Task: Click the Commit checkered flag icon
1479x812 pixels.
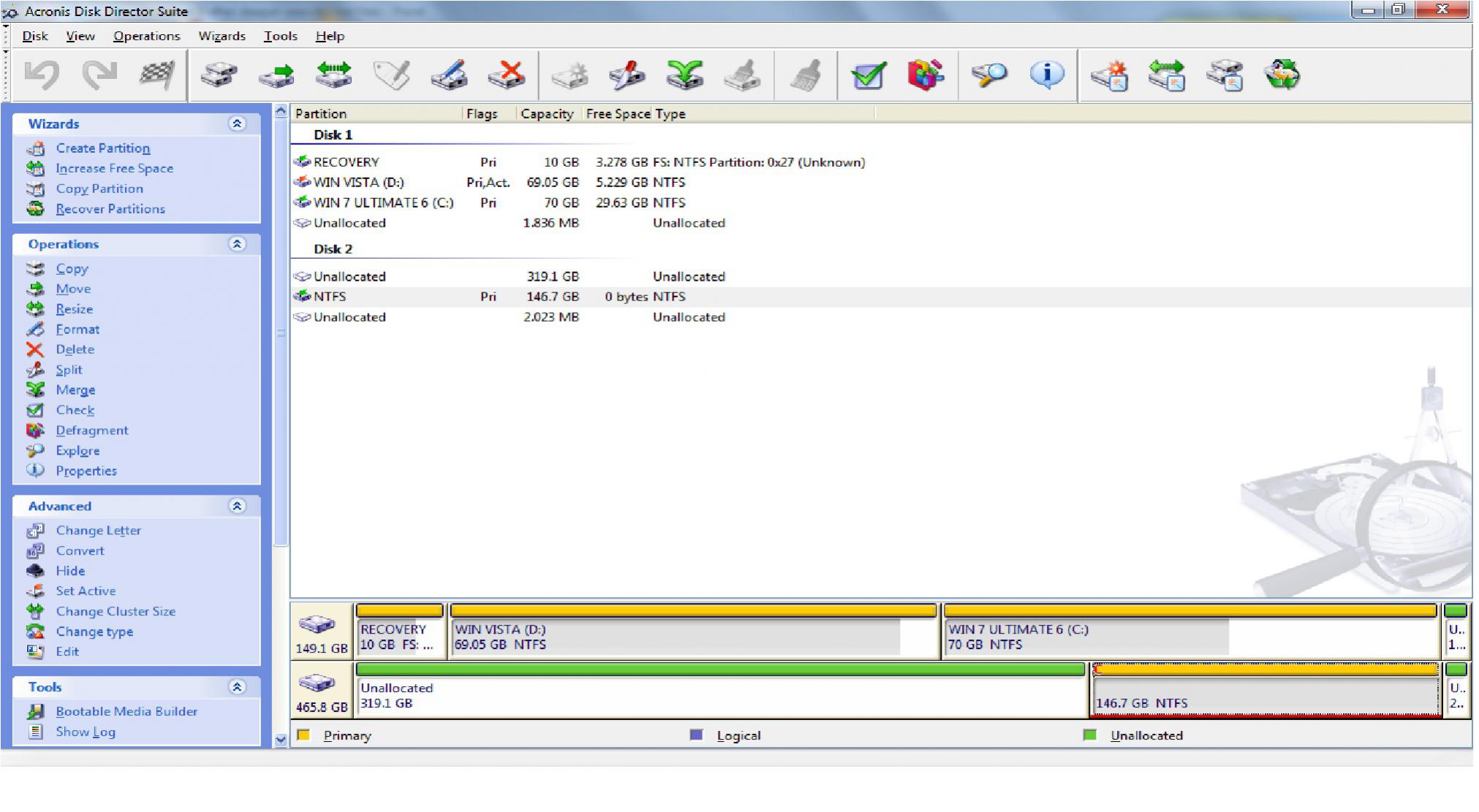Action: [x=156, y=75]
